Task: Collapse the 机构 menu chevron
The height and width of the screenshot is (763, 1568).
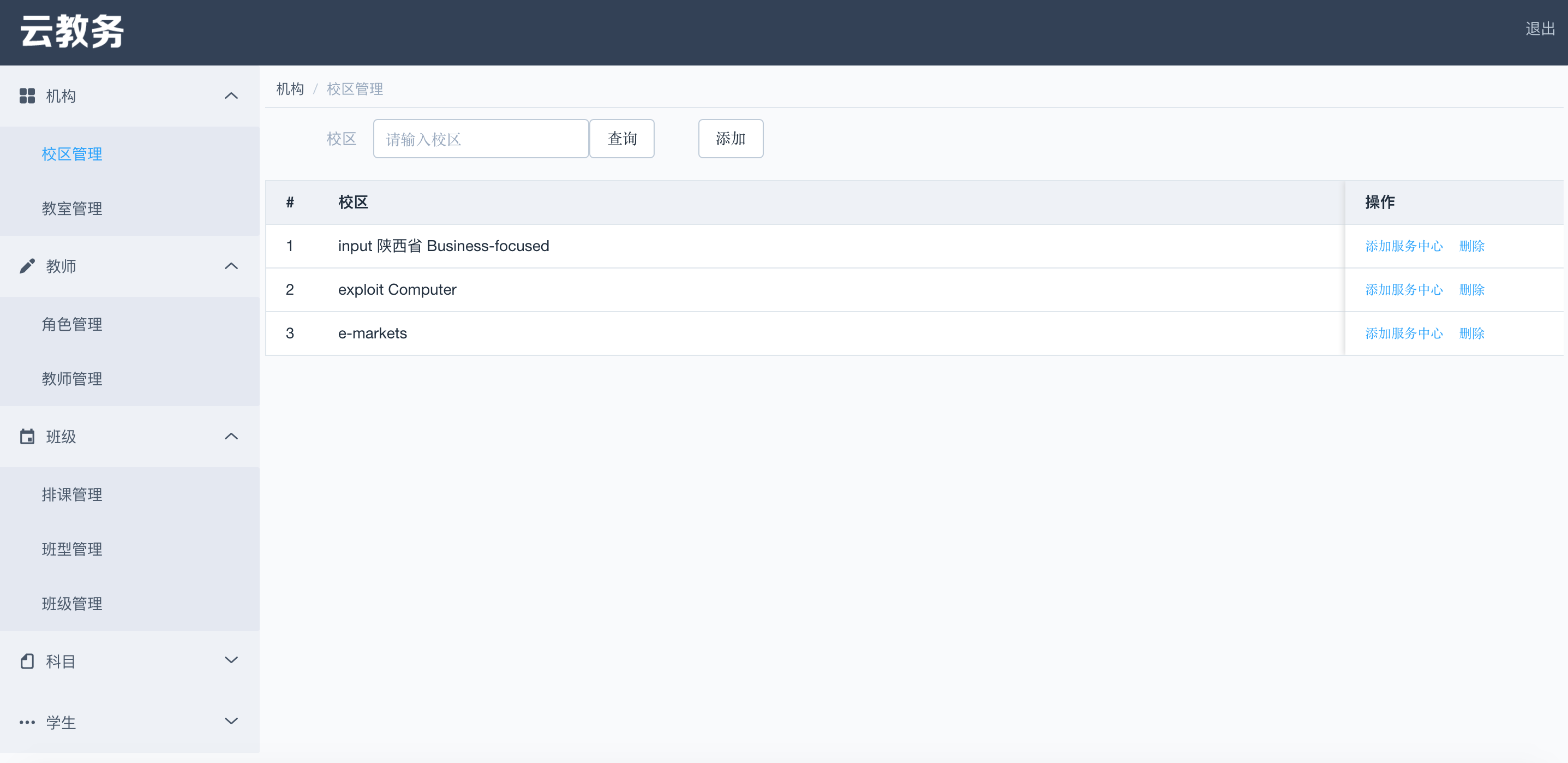Action: coord(231,96)
